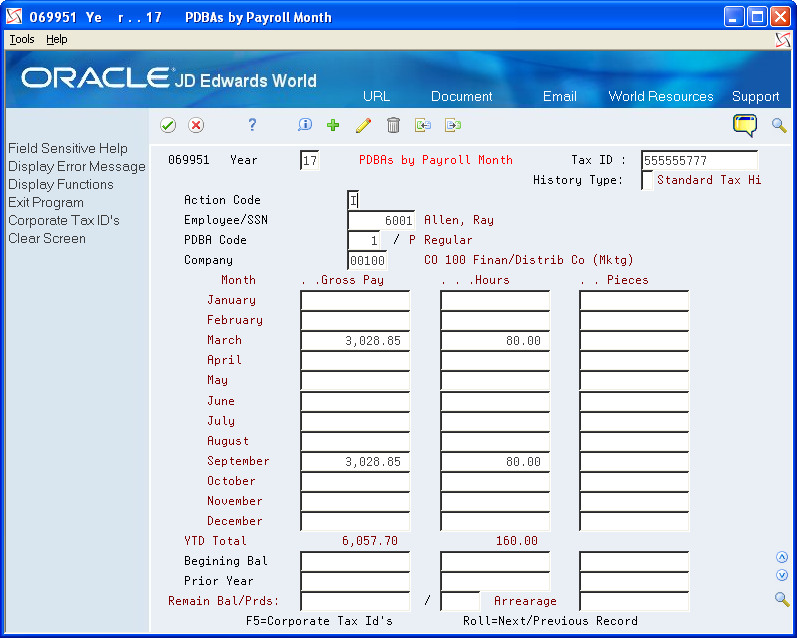The height and width of the screenshot is (638, 797).
Task: Click the March Hours field
Action: point(495,341)
